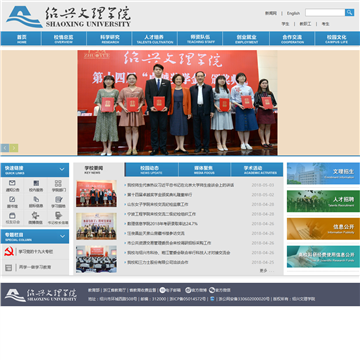Click the Shaoxing University header logo
Screen dimensions: 360x360
tap(68, 17)
